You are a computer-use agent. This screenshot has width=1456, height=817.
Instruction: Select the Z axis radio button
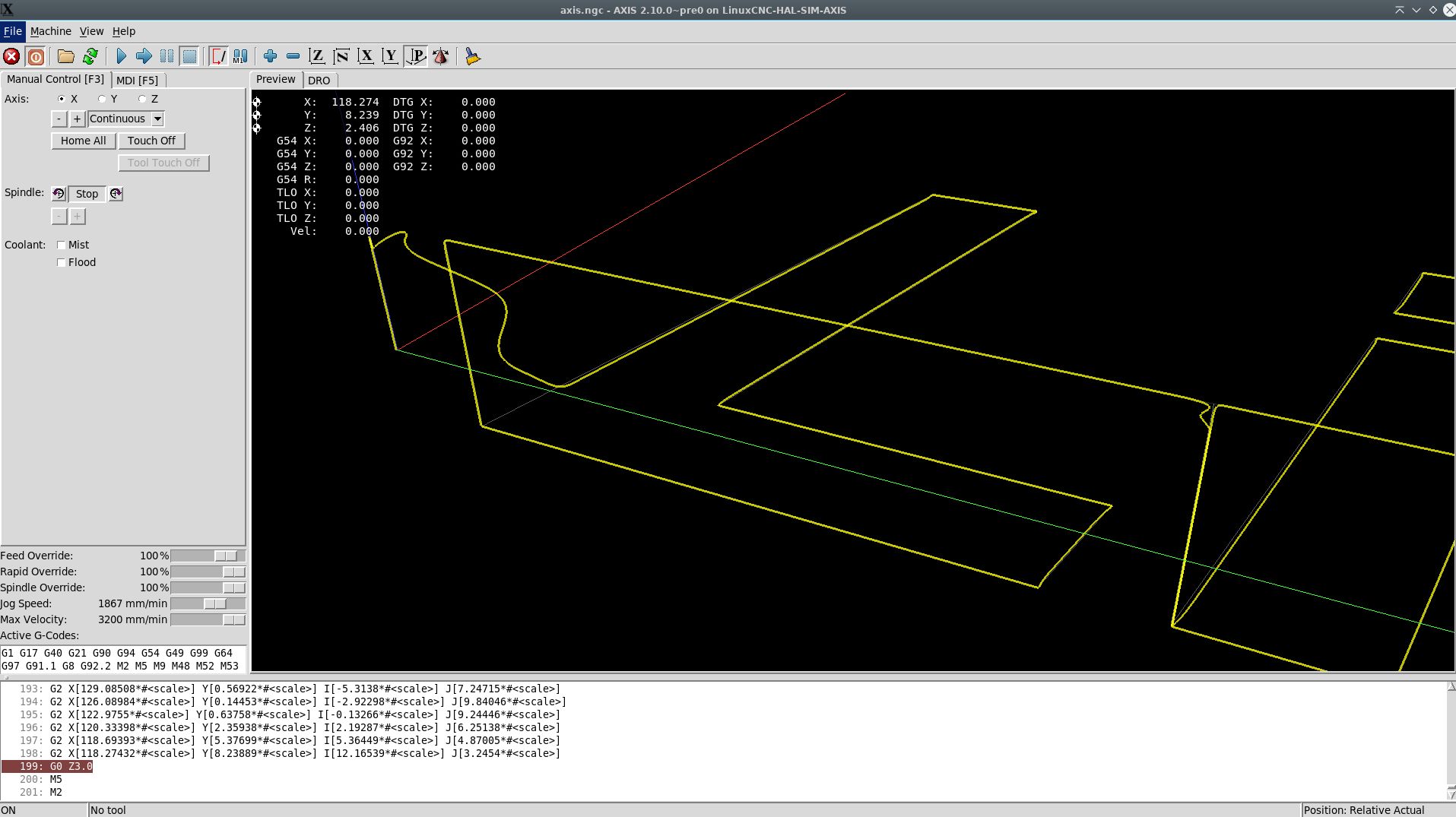142,99
